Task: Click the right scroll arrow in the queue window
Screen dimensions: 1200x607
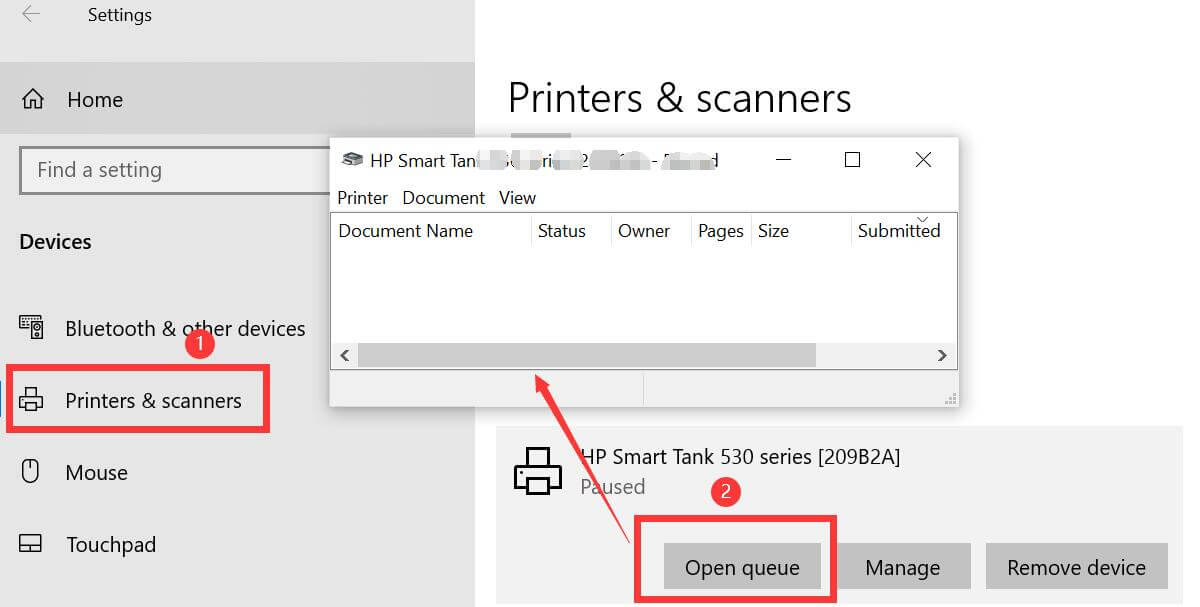Action: (x=941, y=355)
